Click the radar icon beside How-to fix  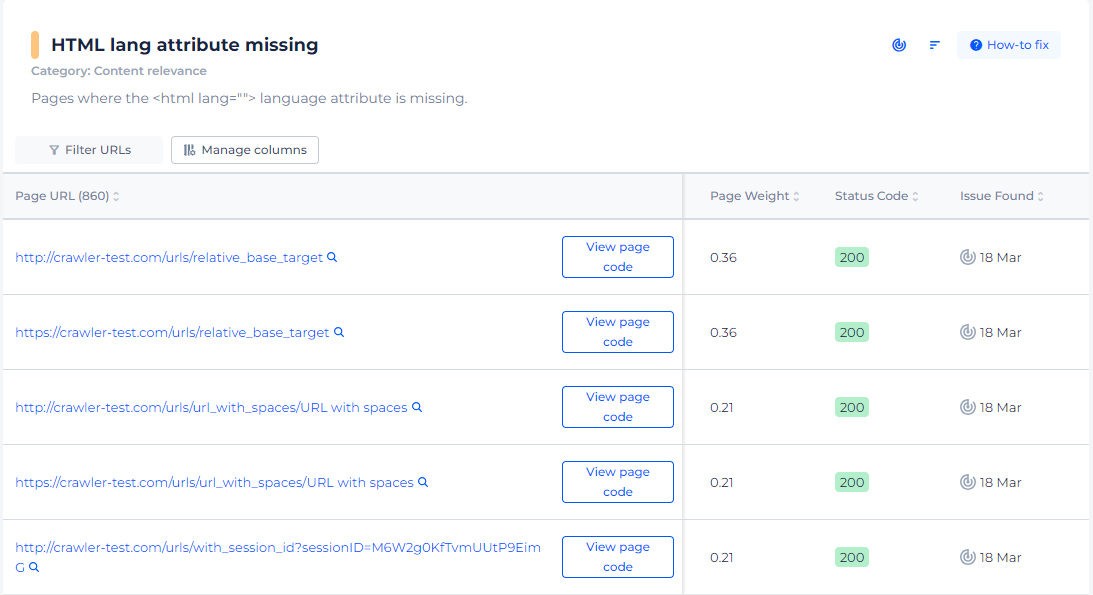point(899,45)
